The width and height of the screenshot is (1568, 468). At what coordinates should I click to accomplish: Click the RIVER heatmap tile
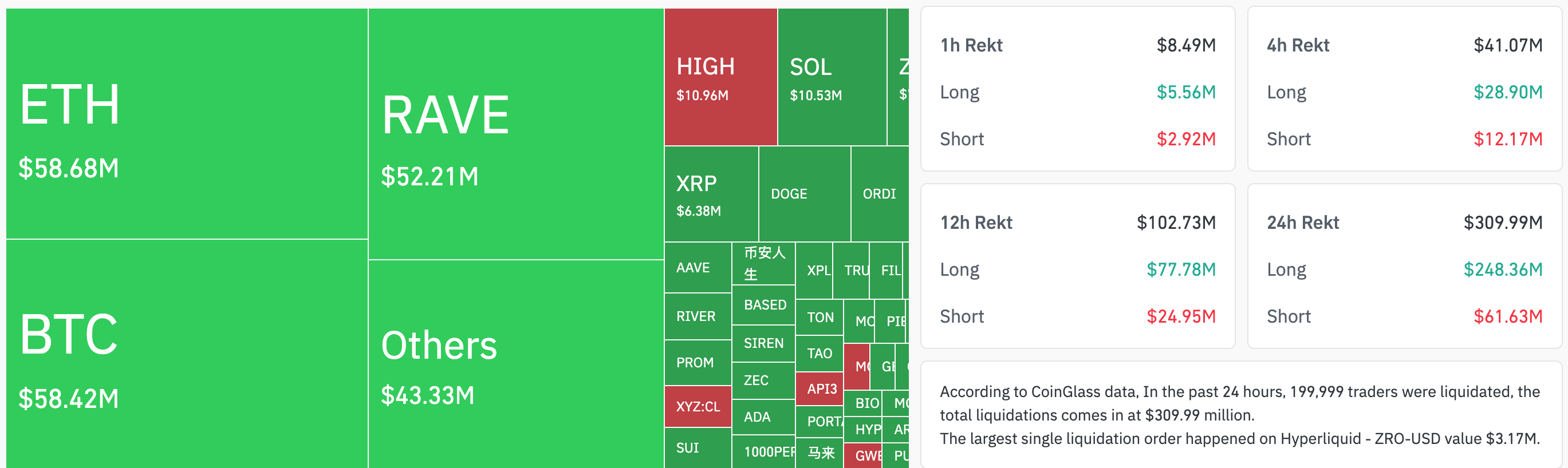(x=698, y=316)
